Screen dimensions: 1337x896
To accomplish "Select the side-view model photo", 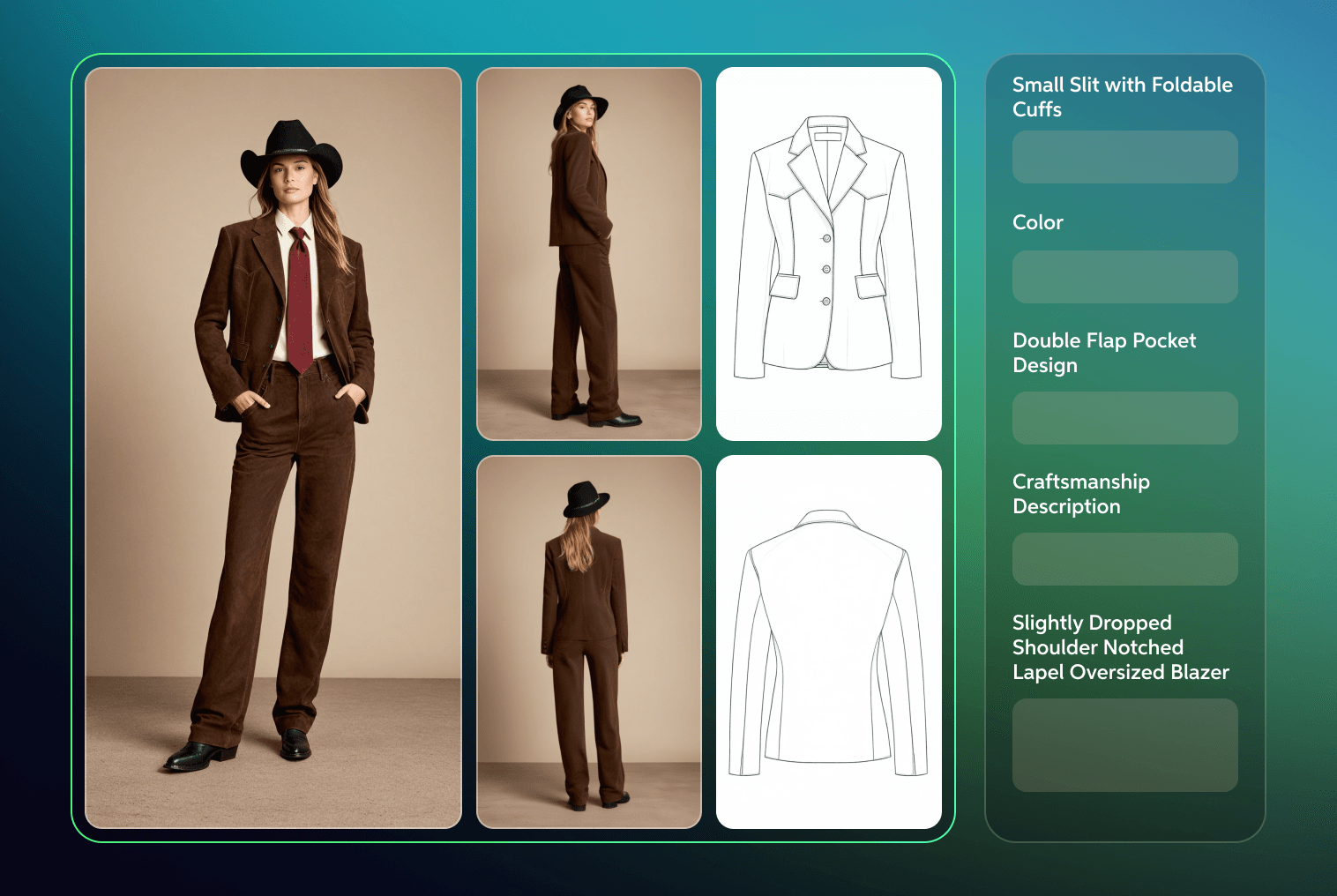I will click(589, 254).
